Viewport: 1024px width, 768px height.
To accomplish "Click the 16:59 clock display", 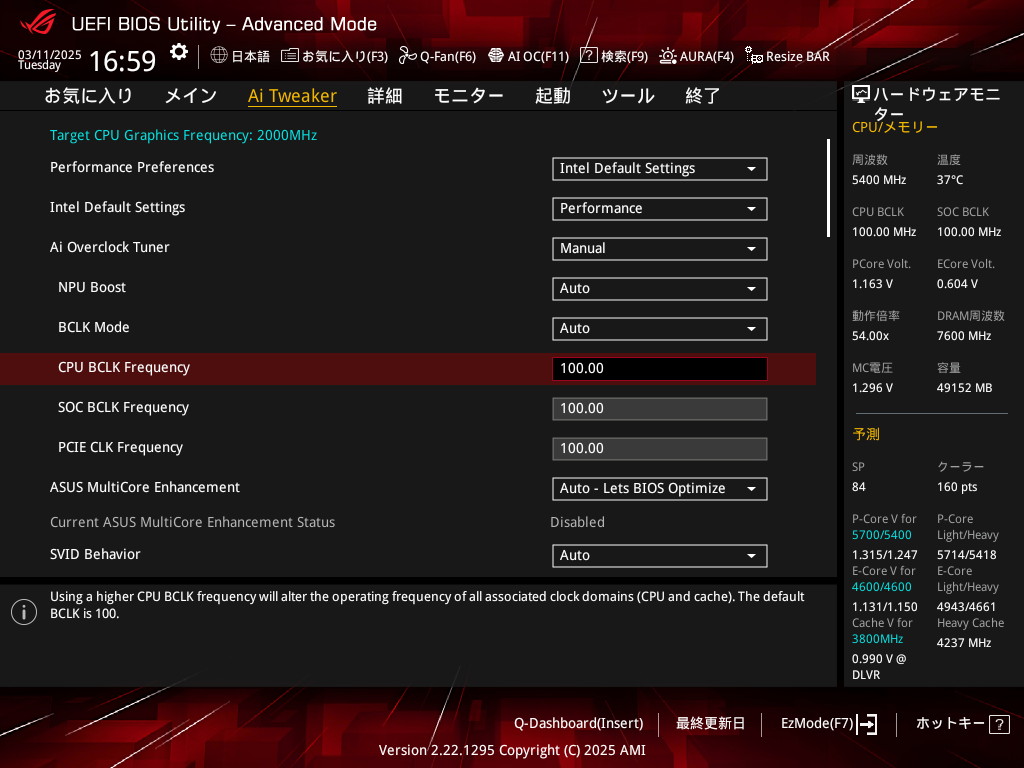I will click(122, 61).
